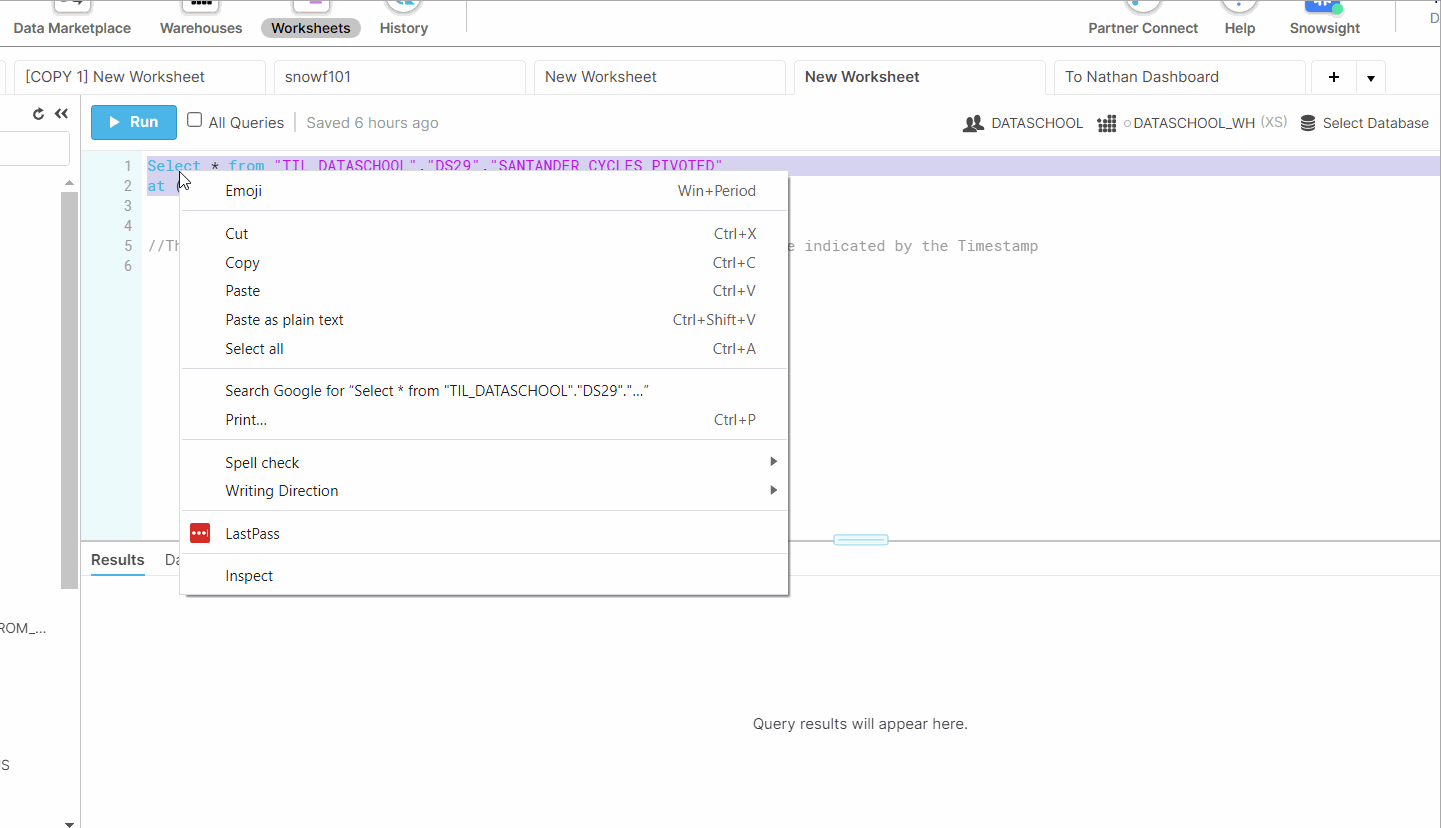Expand the Writing Direction submenu
The width and height of the screenshot is (1441, 828).
(281, 490)
